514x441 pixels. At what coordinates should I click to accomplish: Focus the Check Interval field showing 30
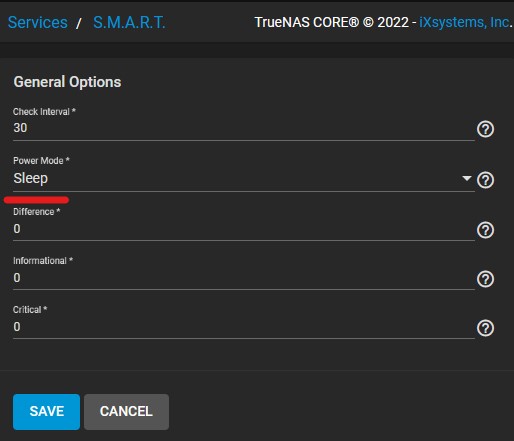(244, 128)
